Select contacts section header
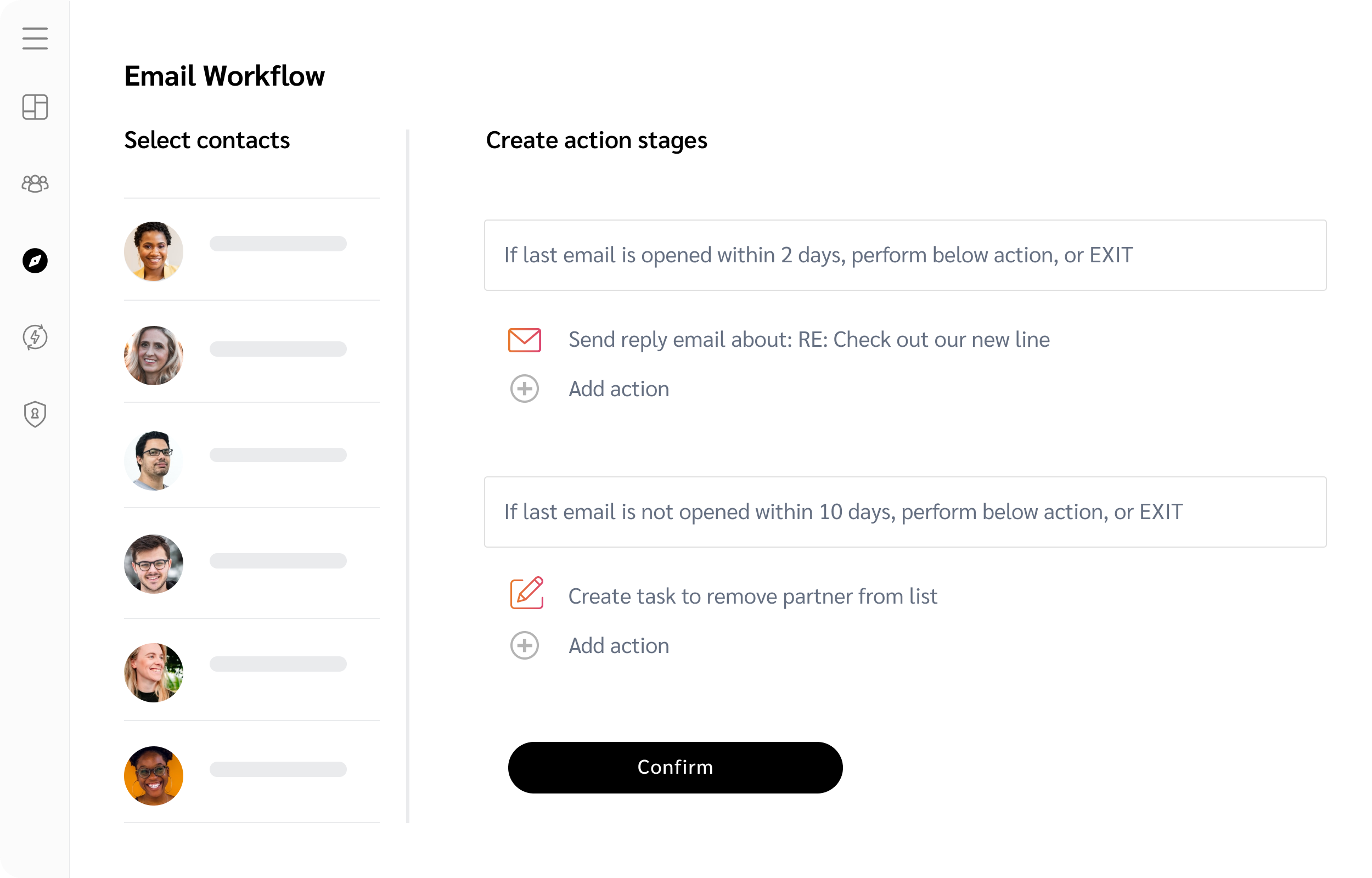This screenshot has width=1372, height=878. click(x=207, y=140)
